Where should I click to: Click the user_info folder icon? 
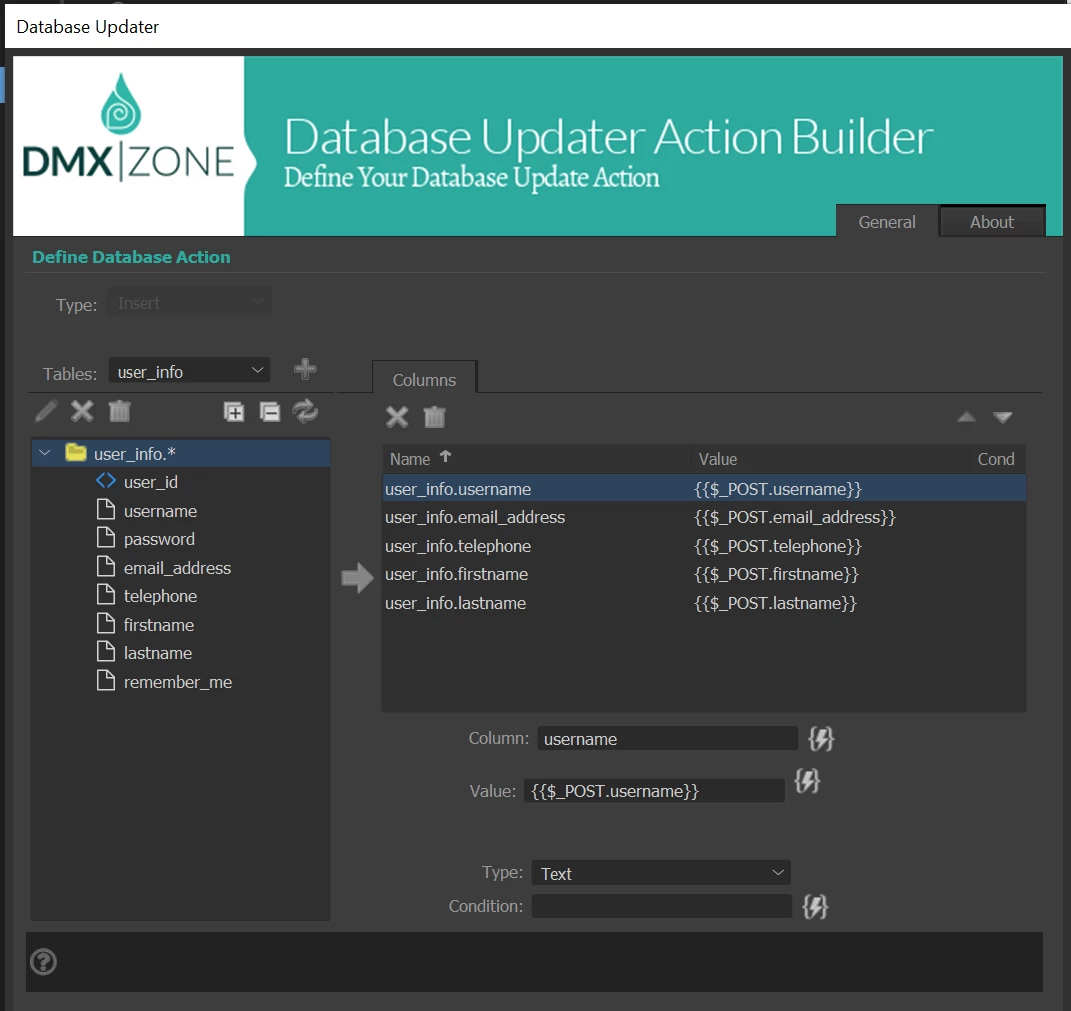pos(76,452)
